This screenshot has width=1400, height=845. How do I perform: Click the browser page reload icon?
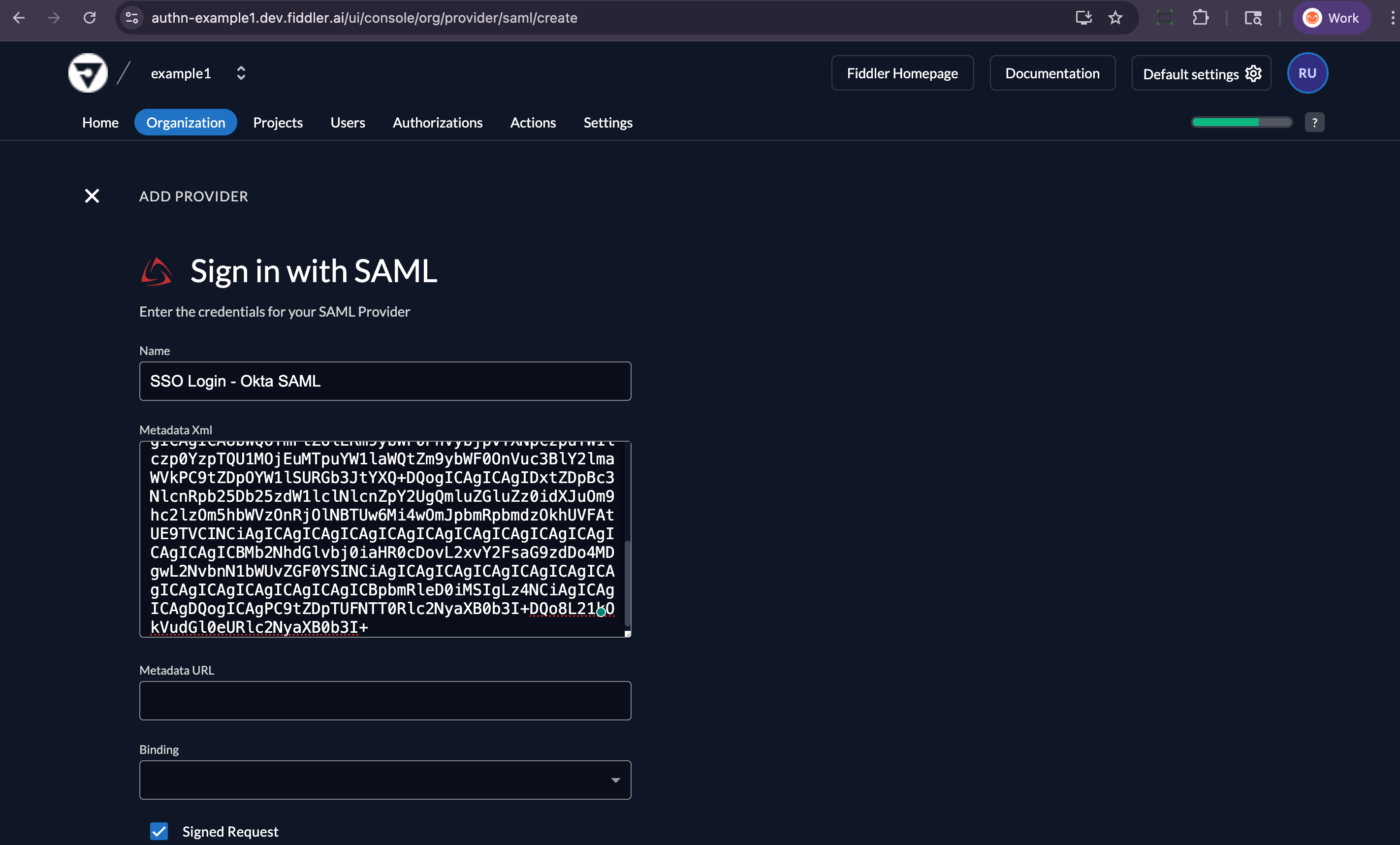tap(90, 18)
